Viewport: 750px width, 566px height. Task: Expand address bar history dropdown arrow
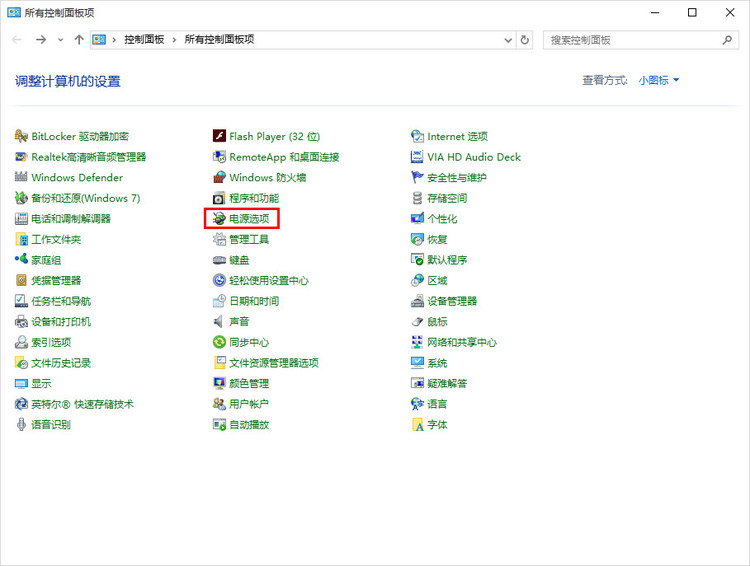point(508,40)
